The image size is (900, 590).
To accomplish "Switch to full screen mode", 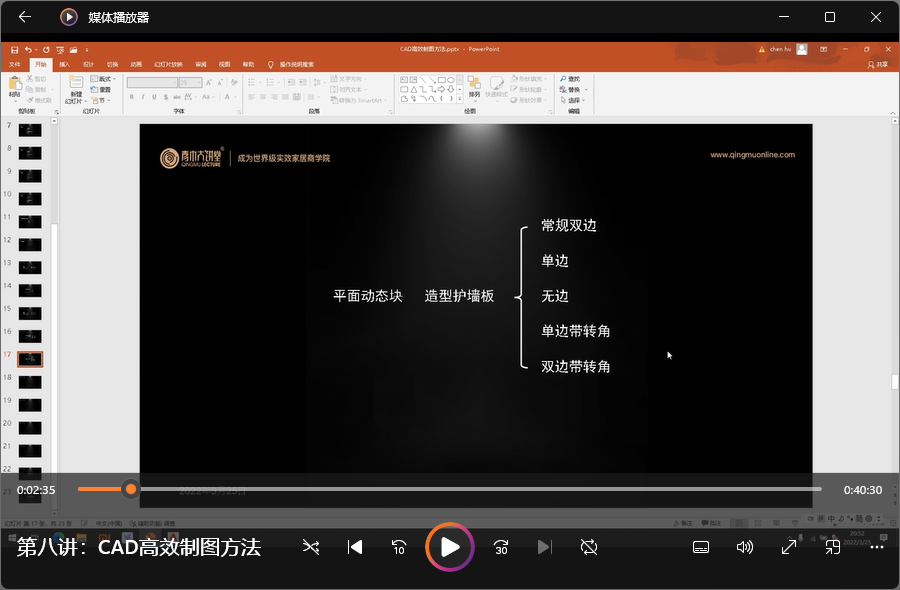I will (x=789, y=547).
